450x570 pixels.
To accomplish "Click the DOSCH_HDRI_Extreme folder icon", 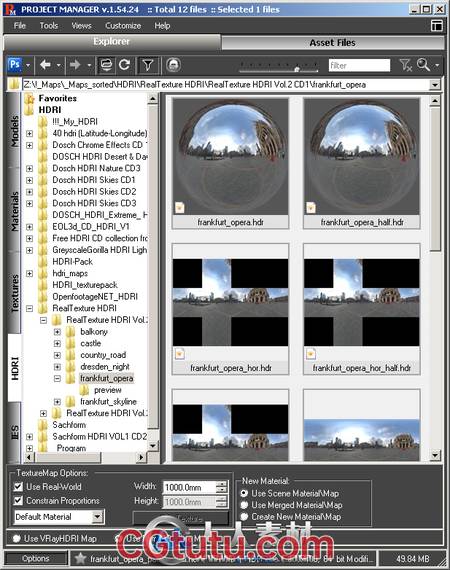I will click(x=43, y=215).
